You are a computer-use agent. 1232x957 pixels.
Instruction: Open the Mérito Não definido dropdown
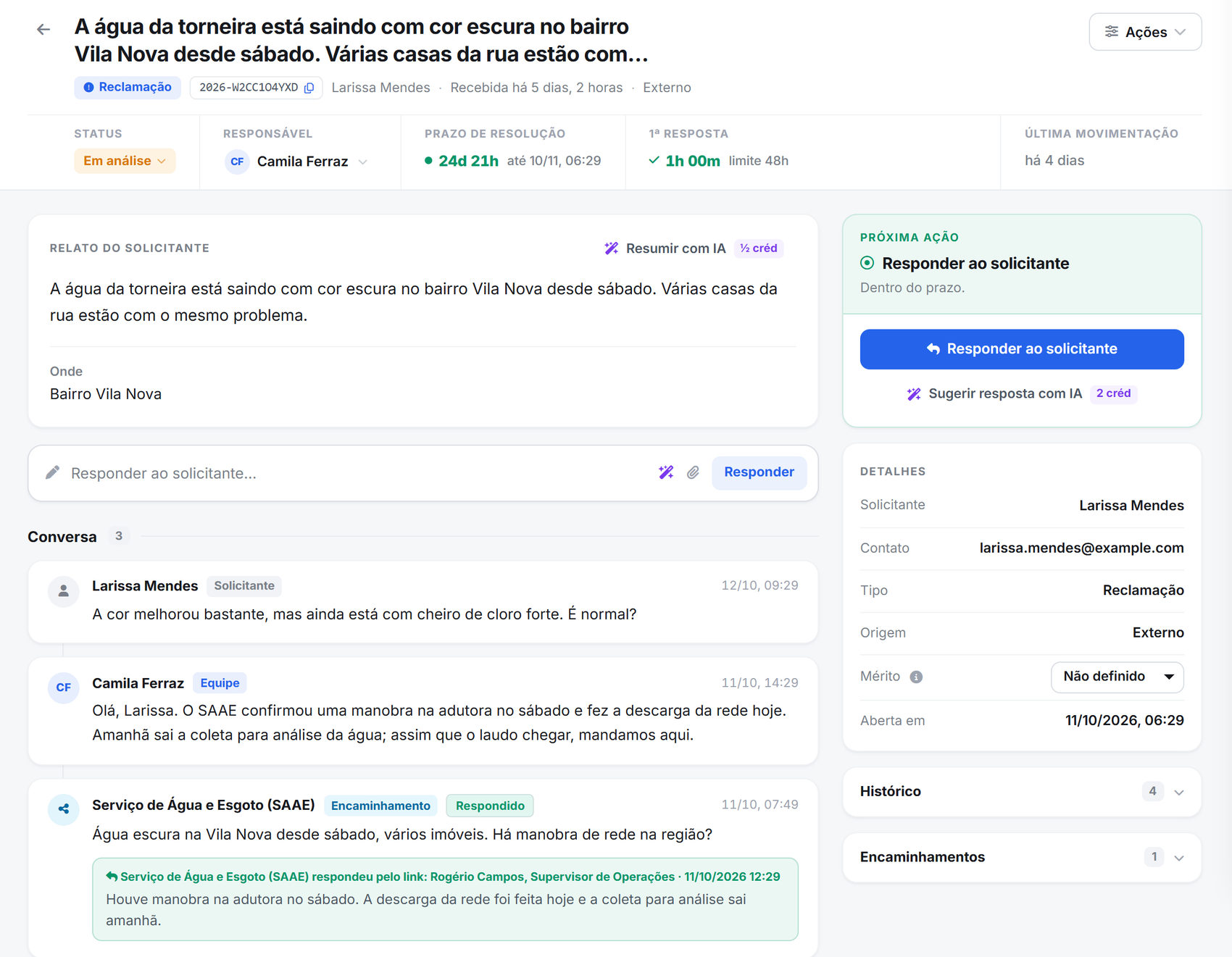tap(1117, 677)
